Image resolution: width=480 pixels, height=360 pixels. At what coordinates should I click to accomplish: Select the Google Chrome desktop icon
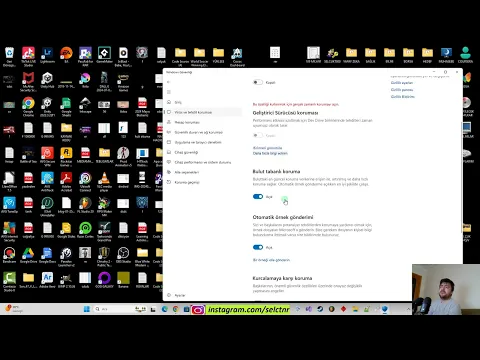click(28, 107)
